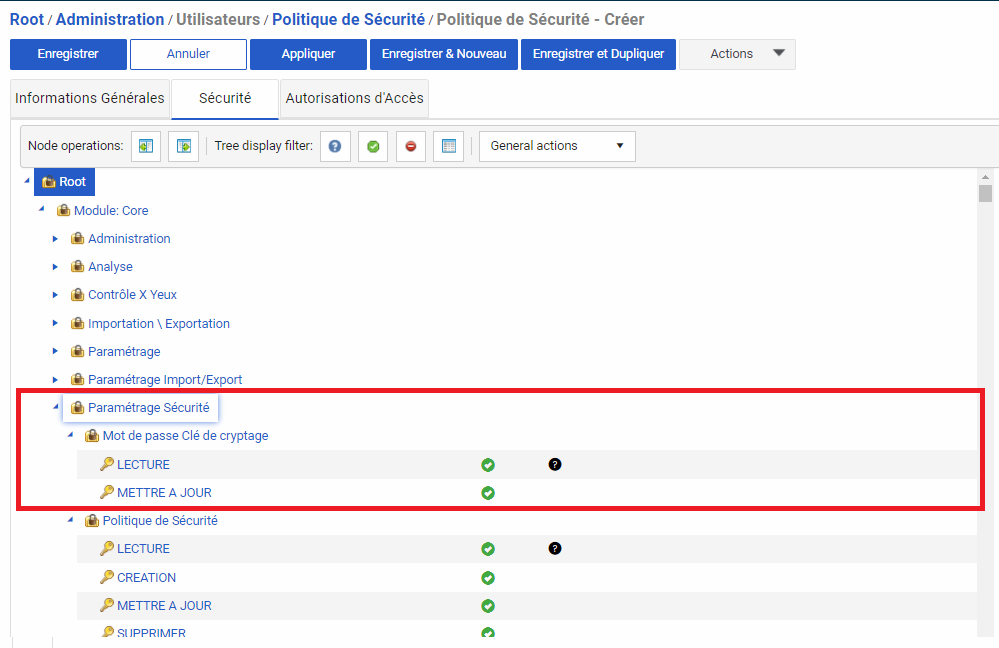Viewport: 999px width, 648px height.
Task: Click the second Node operations icon
Action: [x=184, y=146]
